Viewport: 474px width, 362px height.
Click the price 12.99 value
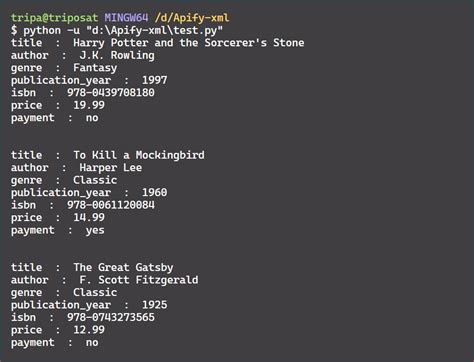(x=89, y=330)
